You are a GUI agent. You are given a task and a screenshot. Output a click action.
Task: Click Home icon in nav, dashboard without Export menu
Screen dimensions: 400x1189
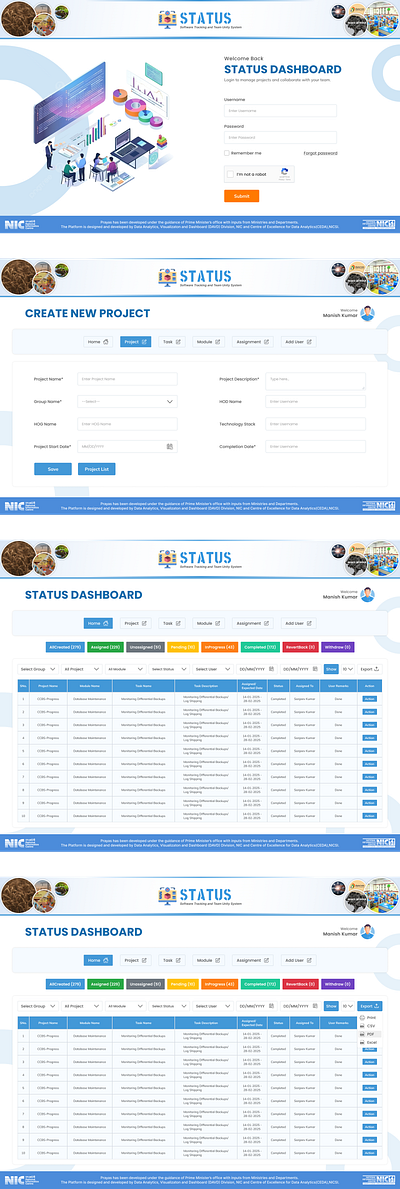click(106, 623)
